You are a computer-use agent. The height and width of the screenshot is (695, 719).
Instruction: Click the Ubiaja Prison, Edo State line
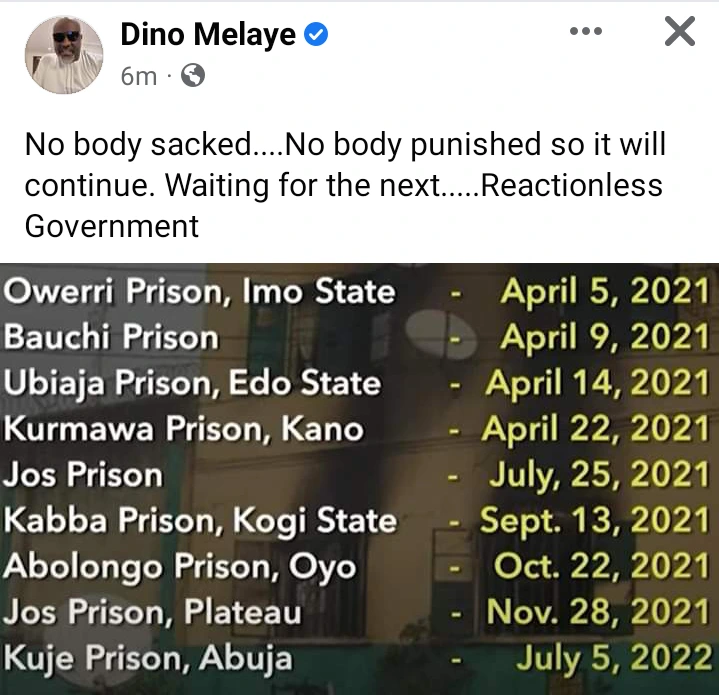pyautogui.click(x=193, y=384)
